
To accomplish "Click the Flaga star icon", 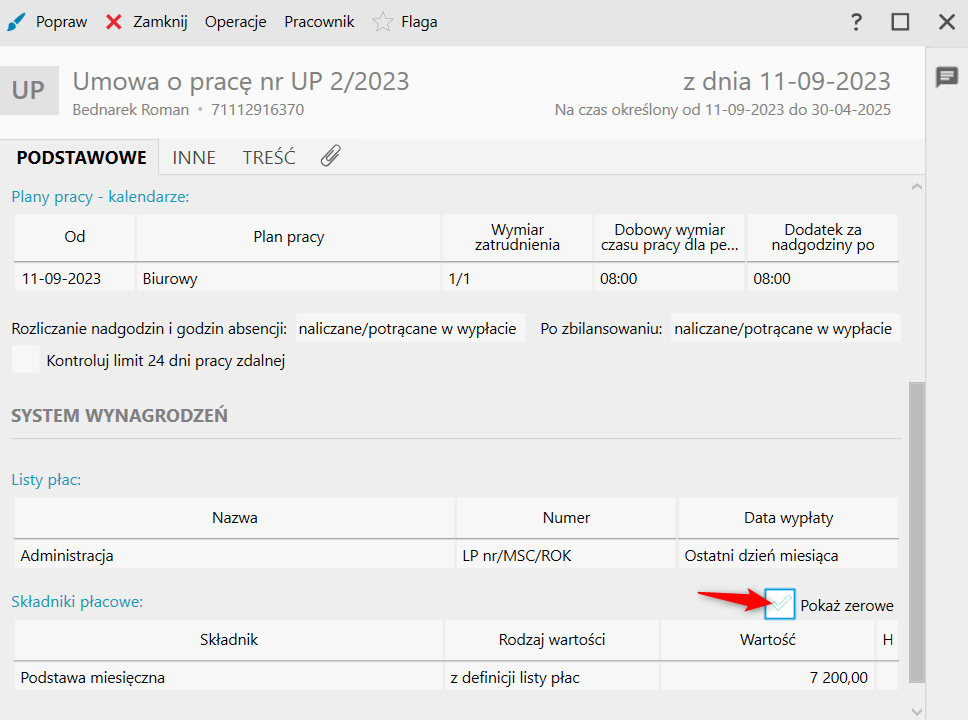I will point(383,22).
